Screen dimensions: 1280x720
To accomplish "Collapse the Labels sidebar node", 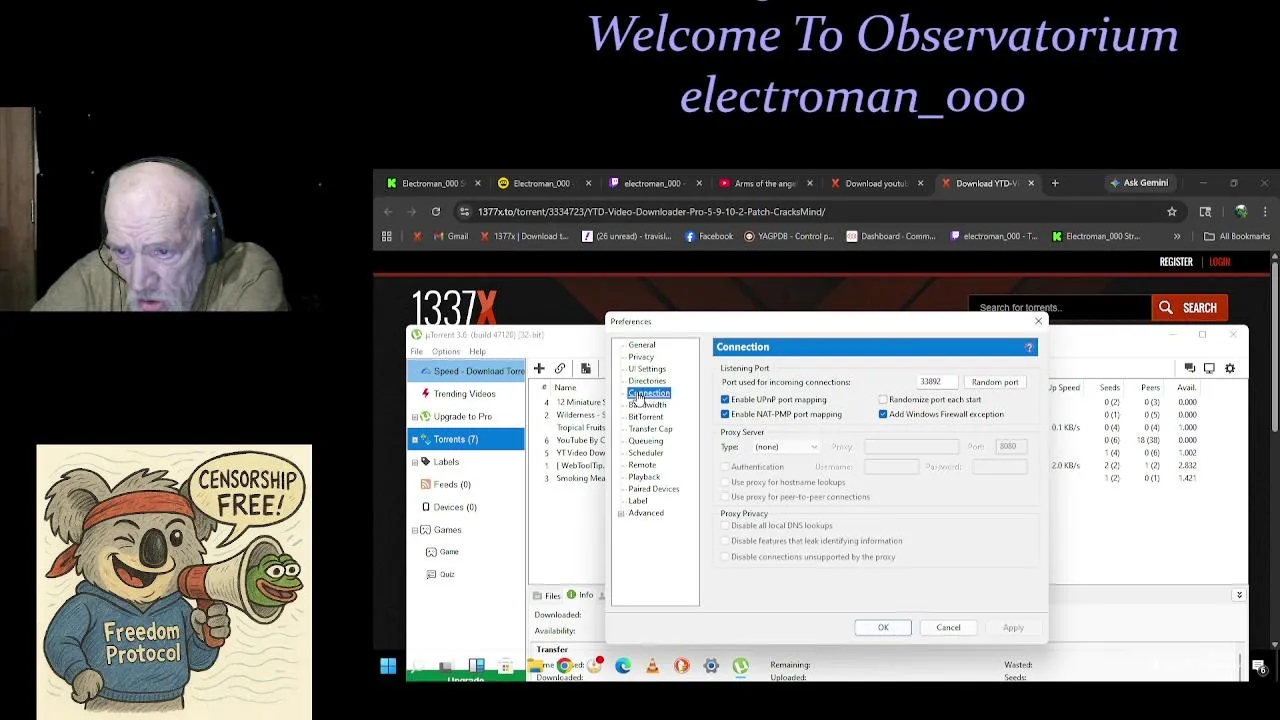I will coord(415,462).
